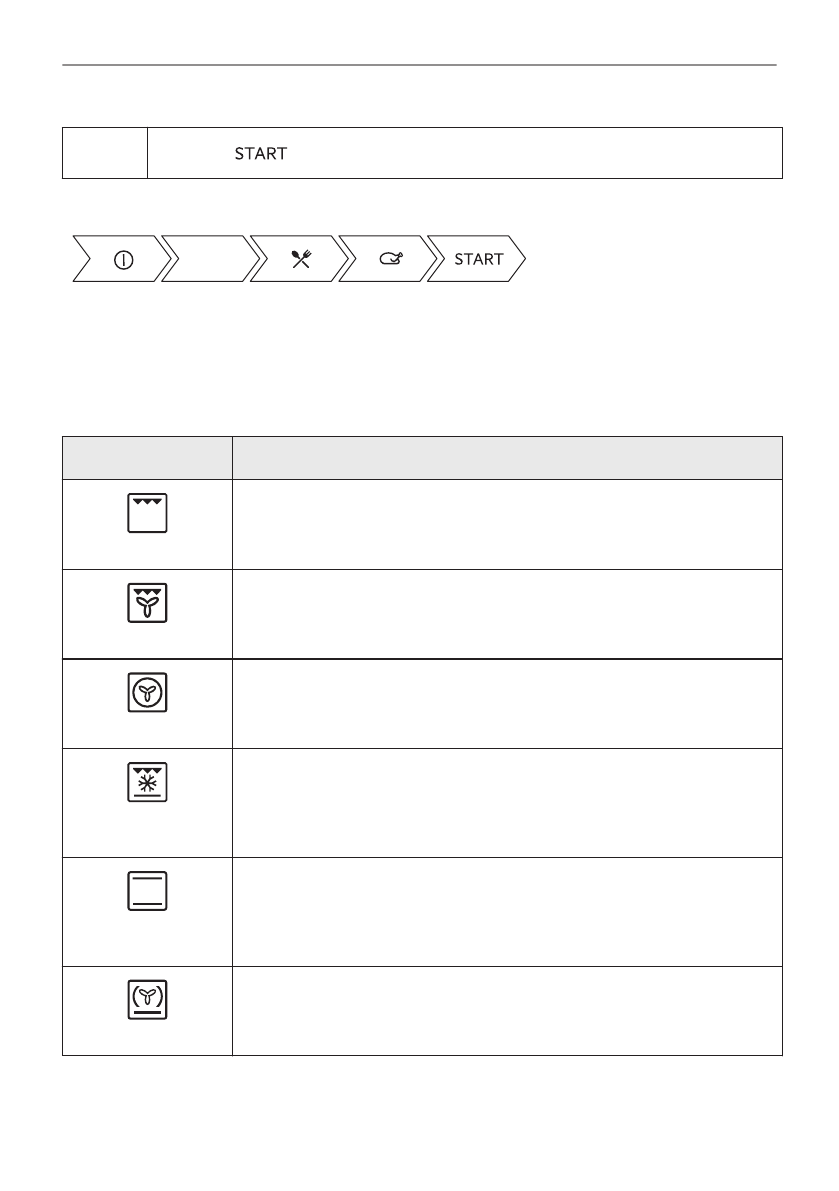Image resolution: width=839 pixels, height=1191 pixels.
Task: Click the power on/off icon
Action: pyautogui.click(x=122, y=259)
